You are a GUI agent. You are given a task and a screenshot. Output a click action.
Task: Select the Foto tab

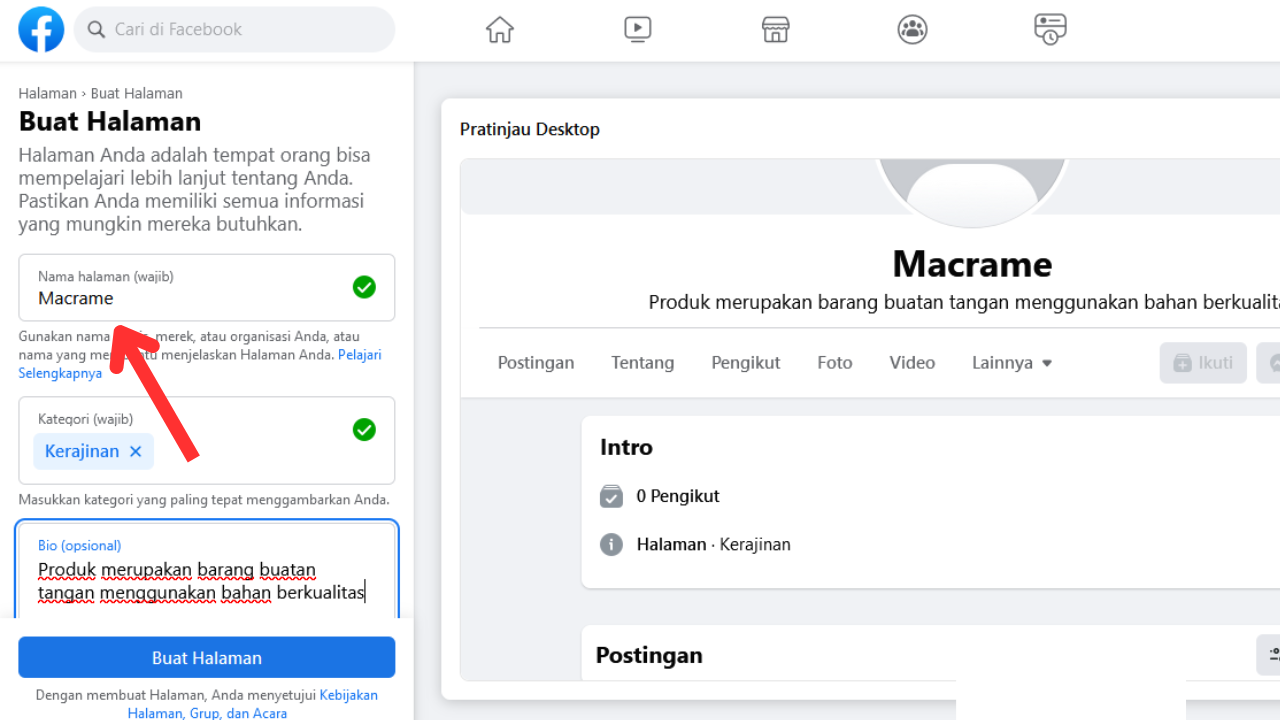[x=835, y=363]
